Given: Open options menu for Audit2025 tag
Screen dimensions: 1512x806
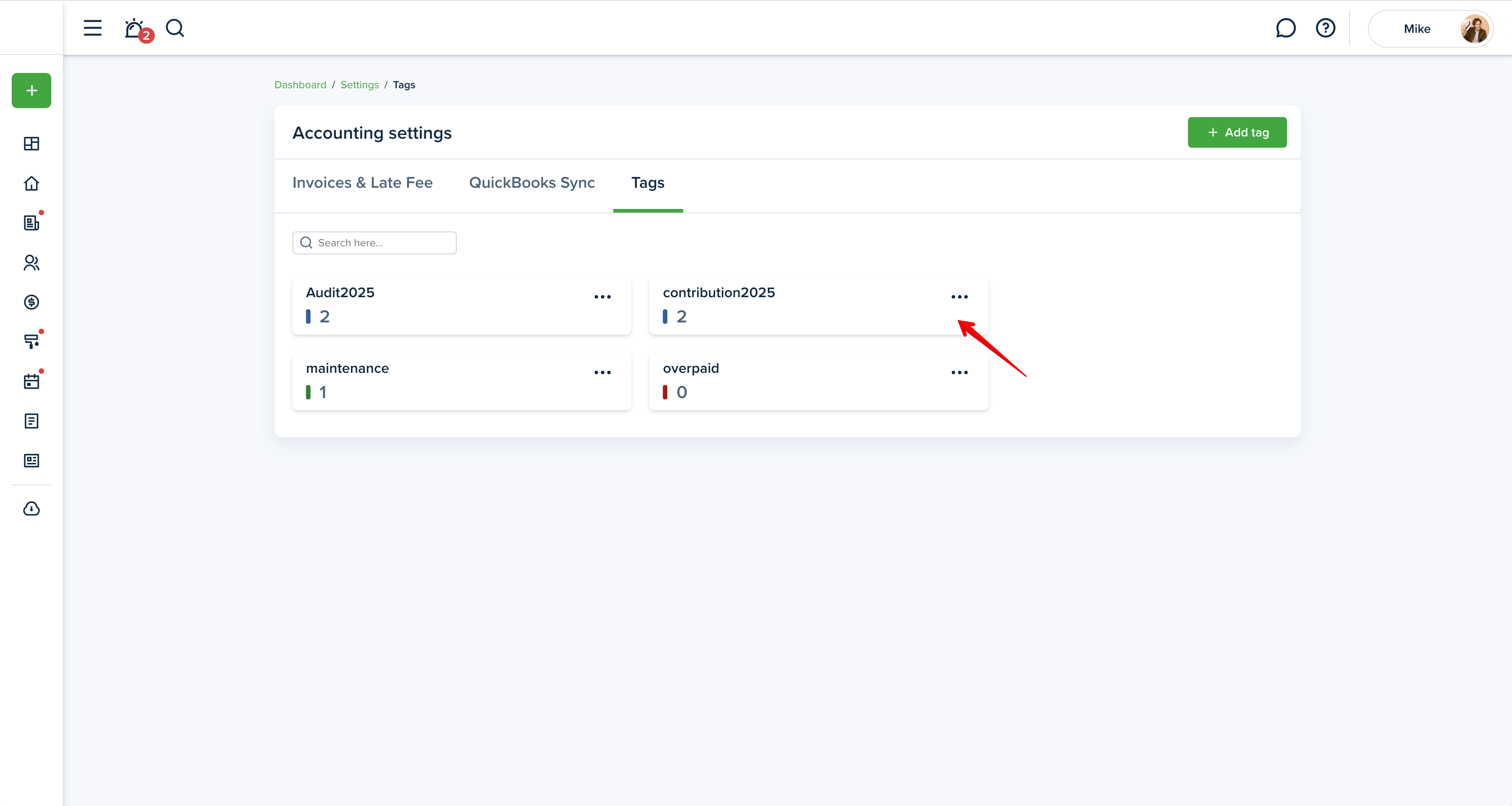Looking at the screenshot, I should coord(602,297).
